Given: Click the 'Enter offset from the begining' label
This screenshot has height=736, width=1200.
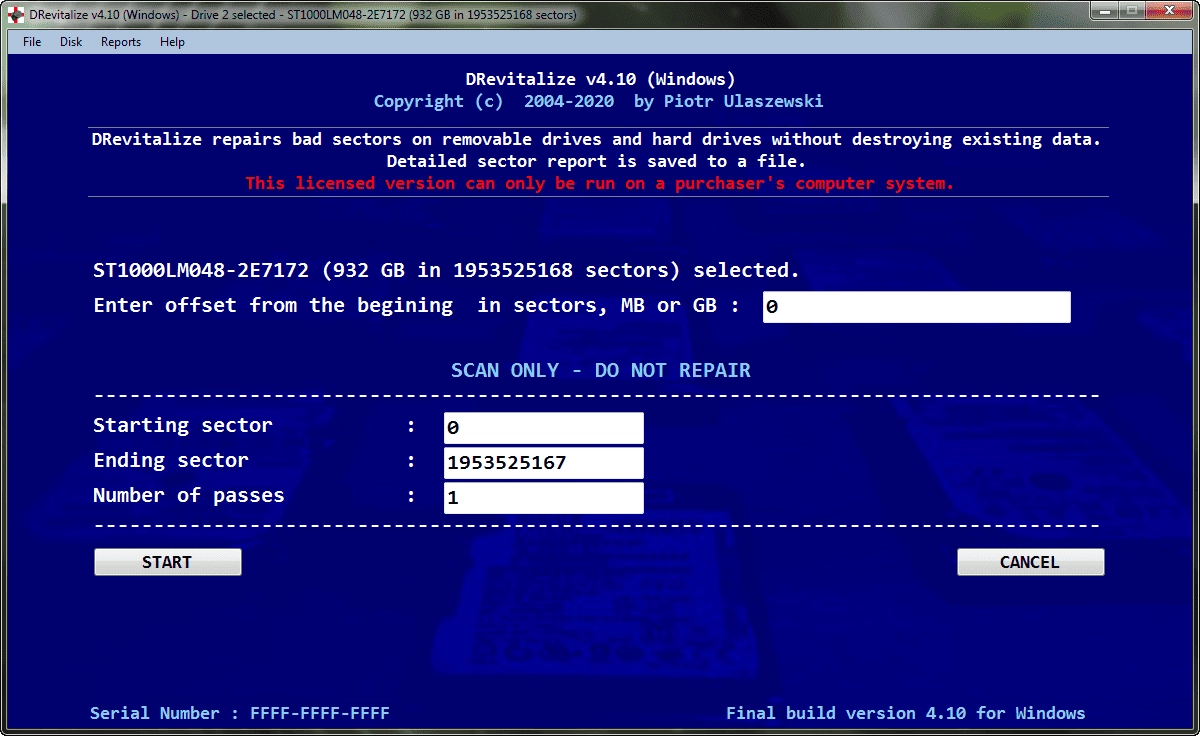Looking at the screenshot, I should [x=417, y=305].
